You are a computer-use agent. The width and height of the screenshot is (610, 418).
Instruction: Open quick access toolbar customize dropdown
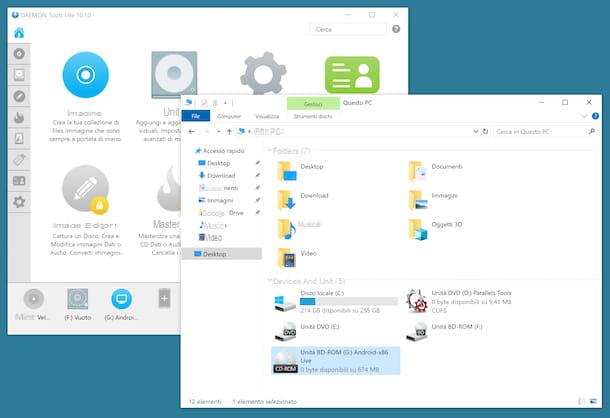point(225,103)
